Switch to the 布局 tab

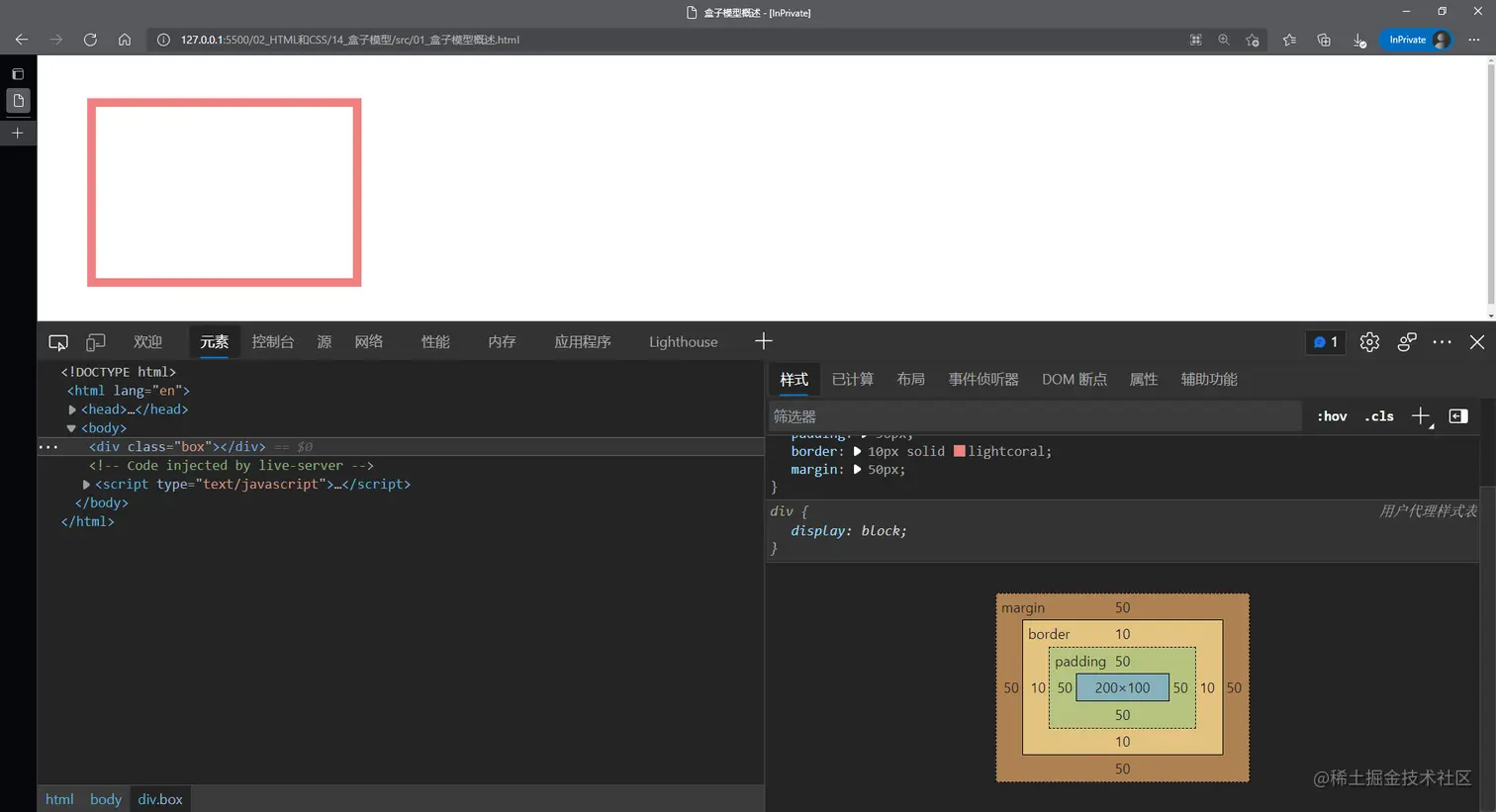pyautogui.click(x=911, y=380)
